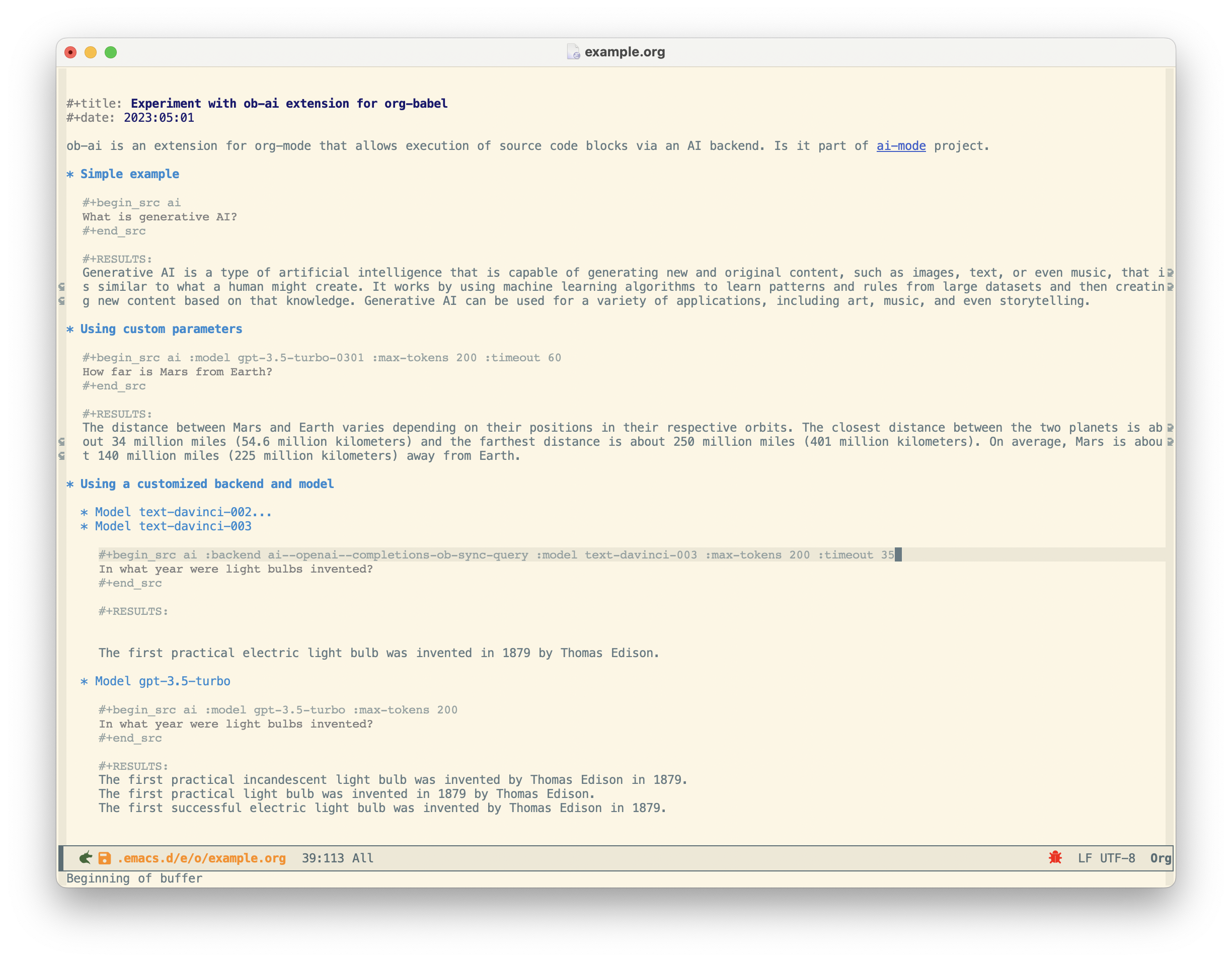Place cursor on the #+title keyword

94,104
